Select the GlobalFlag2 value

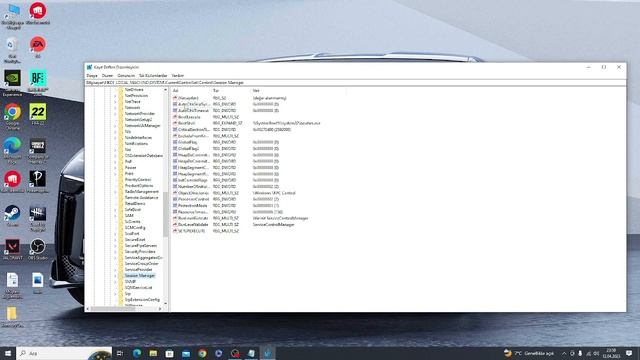click(188, 149)
